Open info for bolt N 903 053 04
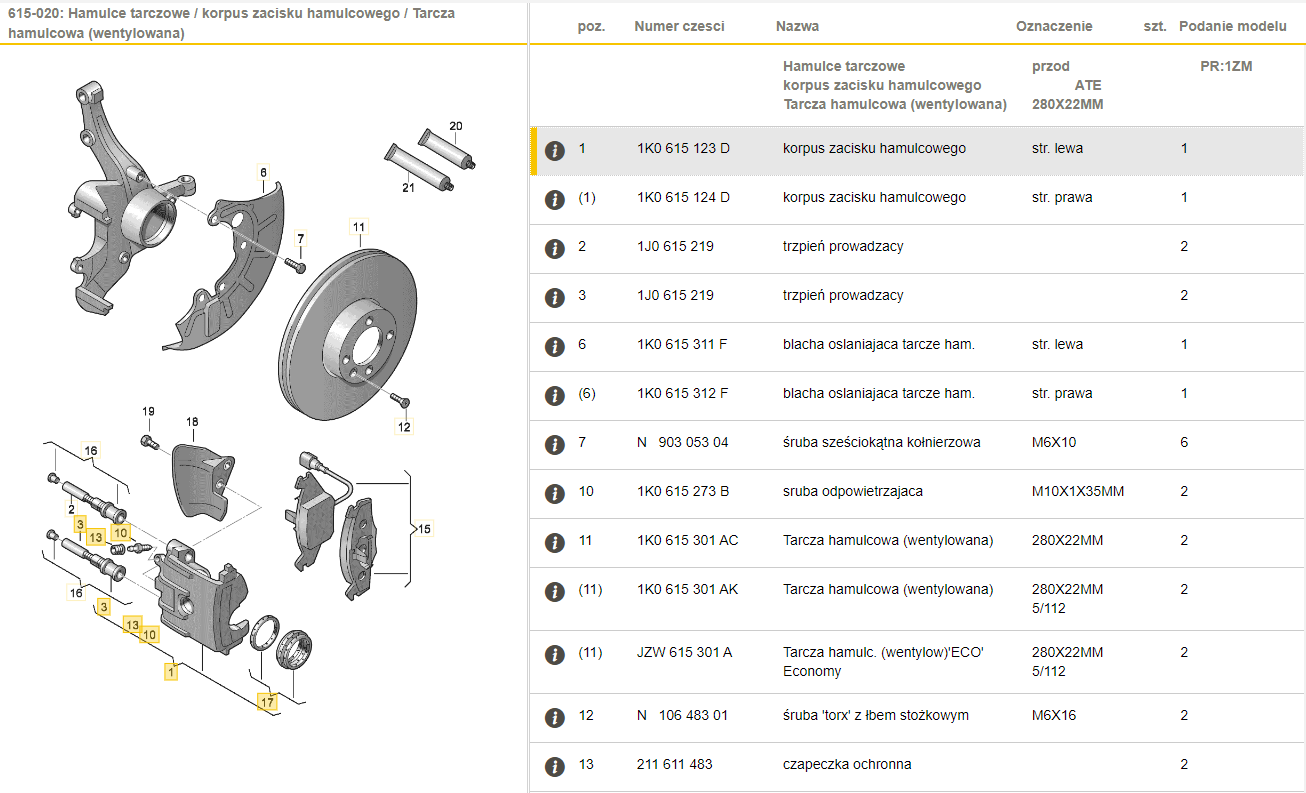1306x793 pixels. 554,444
